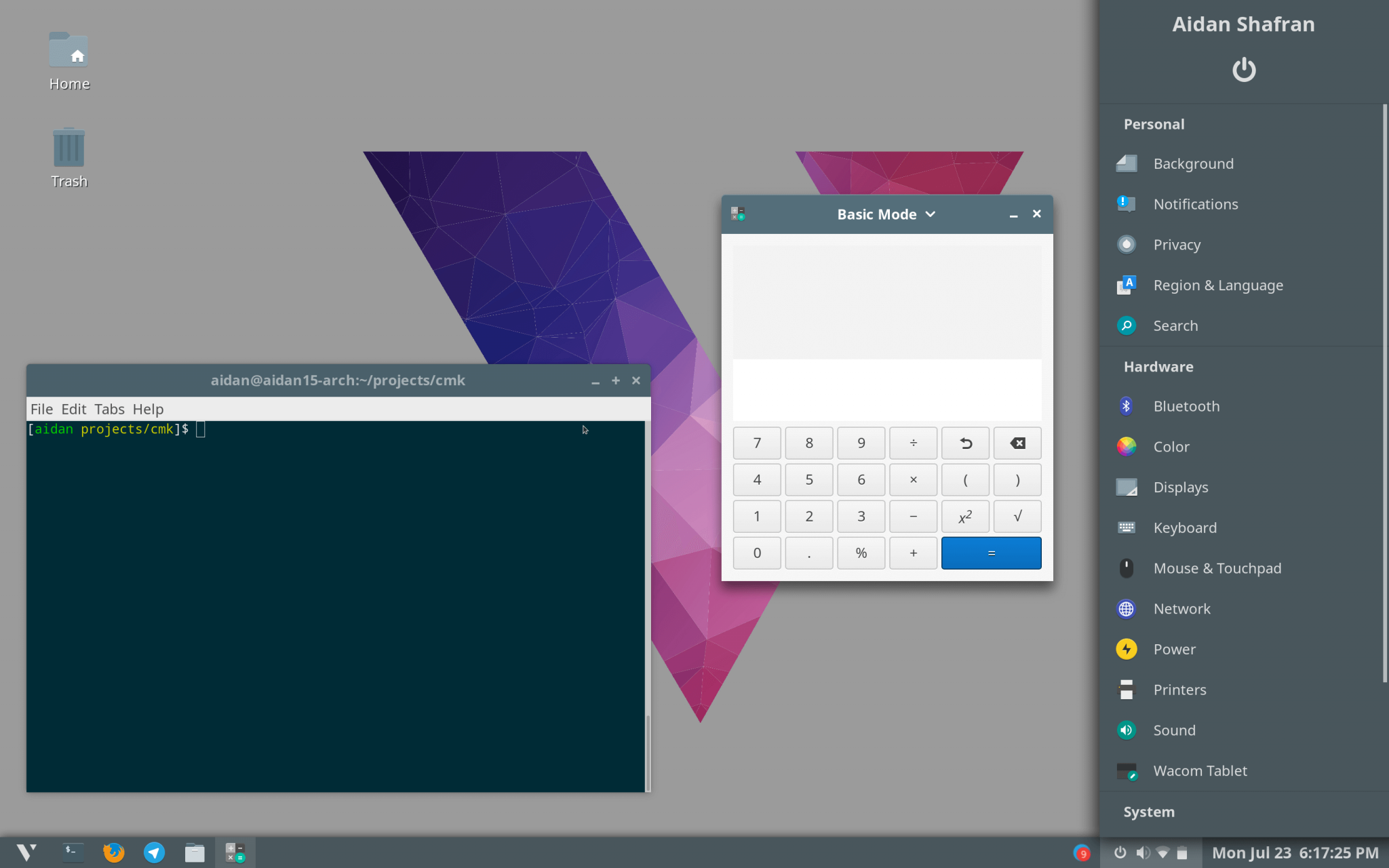Click the Wi-Fi icon in the system tray
Image resolution: width=1389 pixels, height=868 pixels.
coord(1165,852)
